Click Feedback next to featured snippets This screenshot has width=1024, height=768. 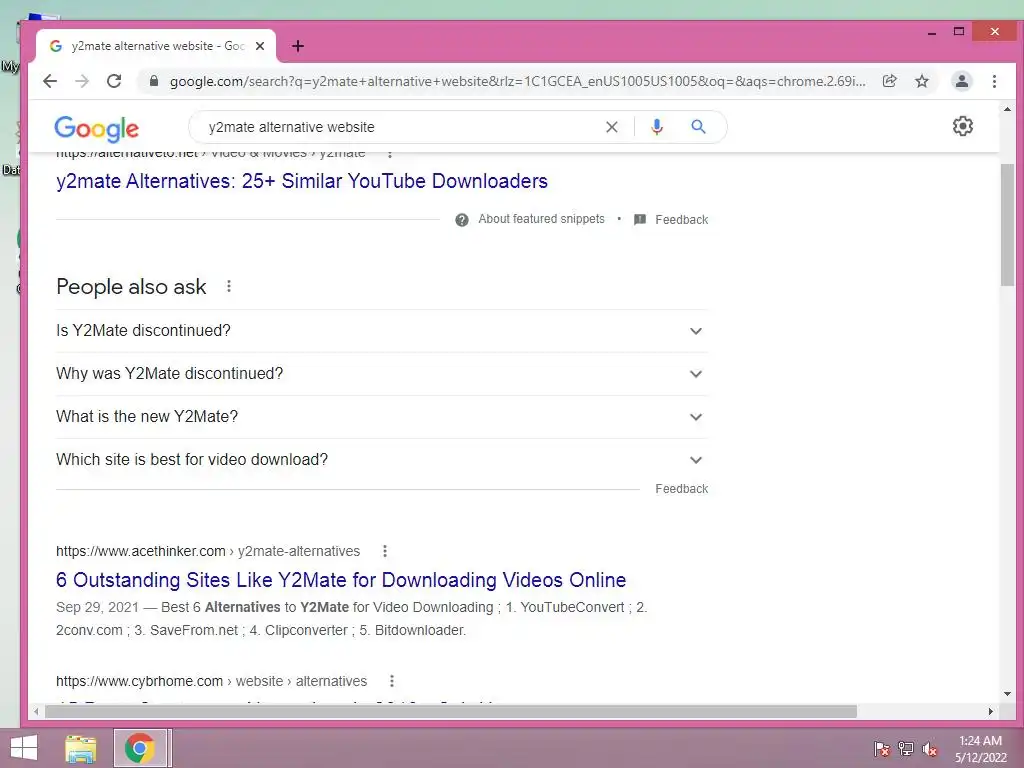click(x=682, y=220)
